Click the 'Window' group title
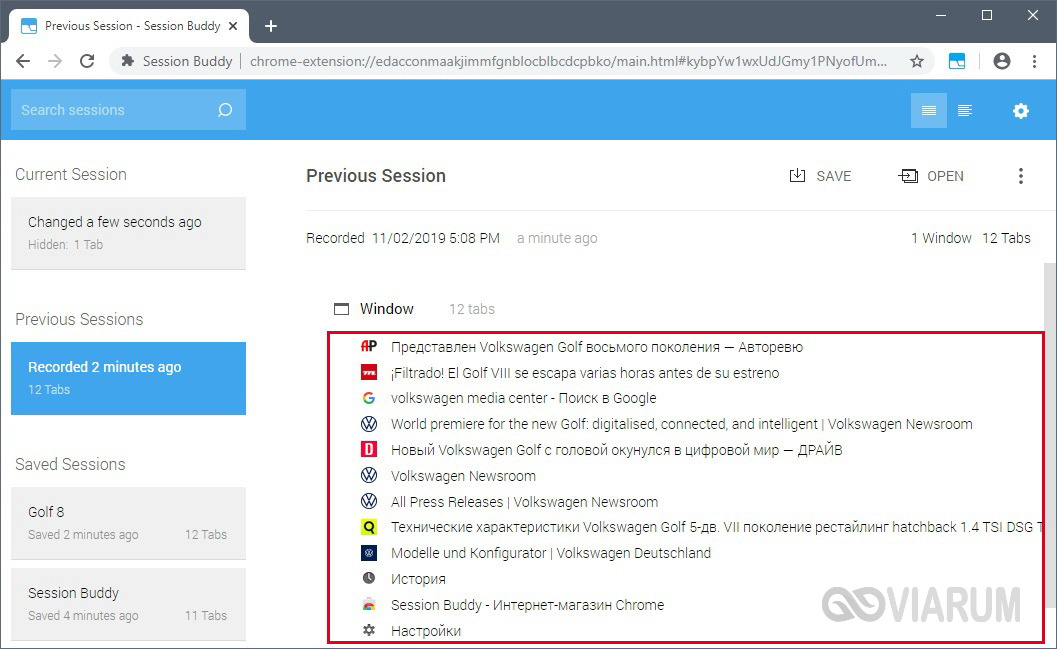This screenshot has height=649, width=1057. coord(386,309)
